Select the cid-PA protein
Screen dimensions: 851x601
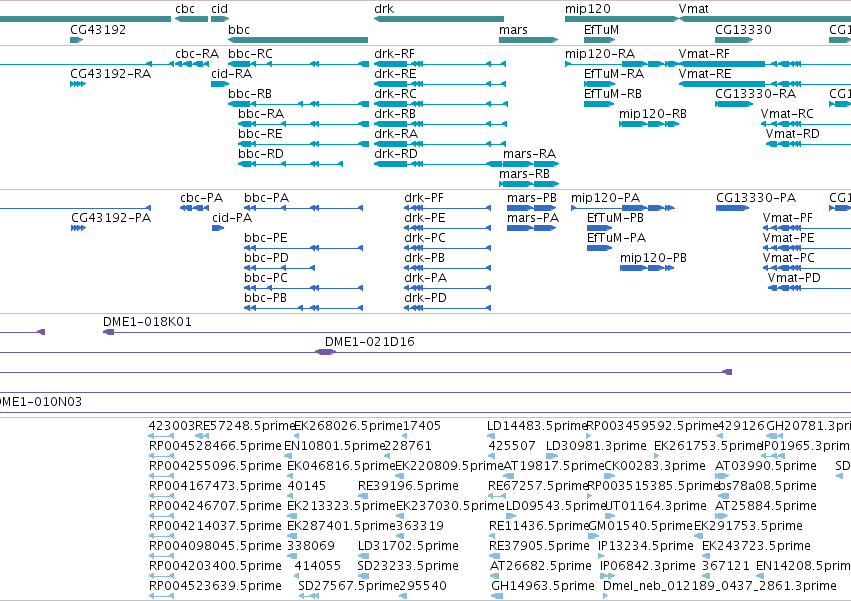(218, 229)
